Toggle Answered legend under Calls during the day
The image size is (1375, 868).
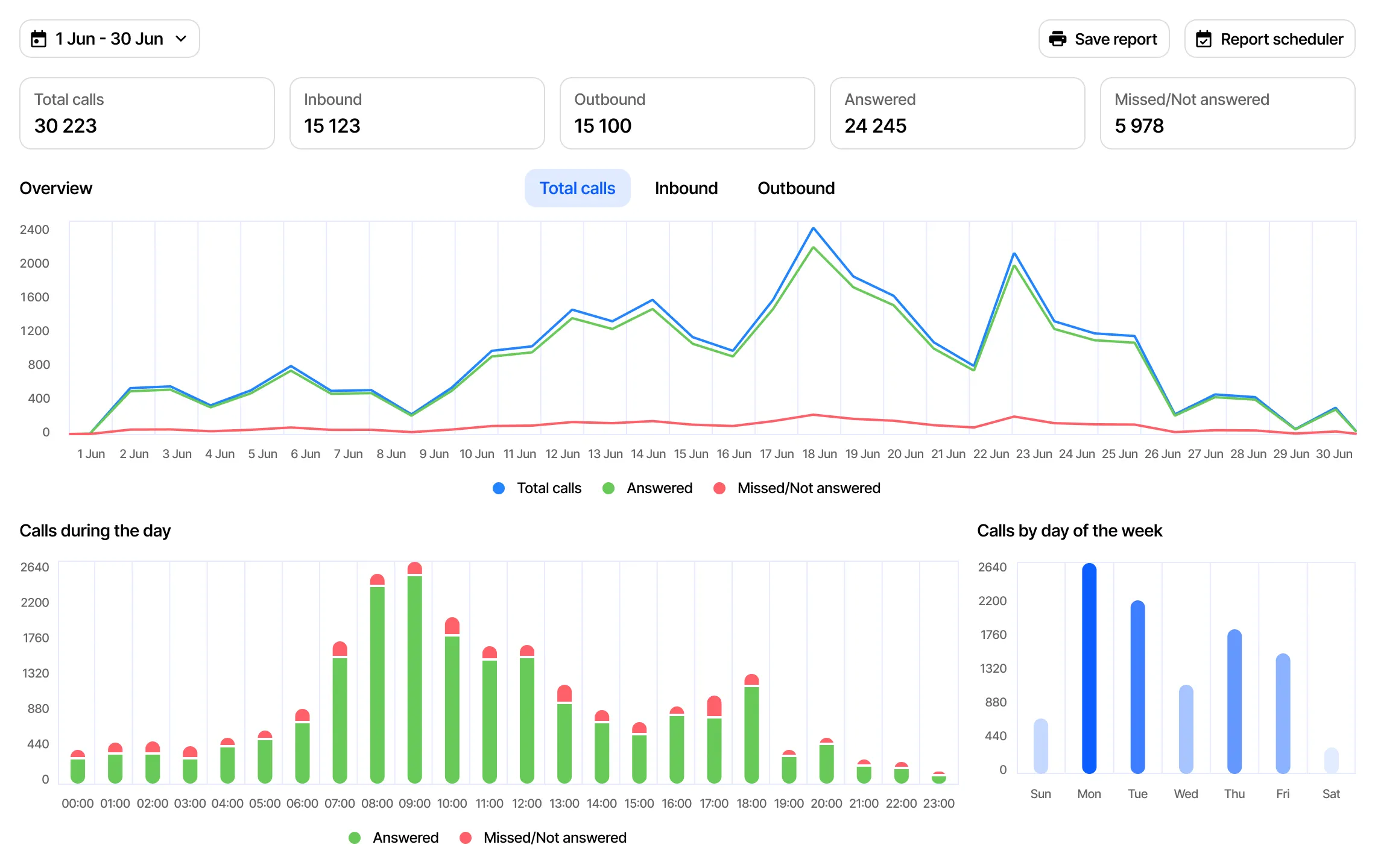coord(394,838)
